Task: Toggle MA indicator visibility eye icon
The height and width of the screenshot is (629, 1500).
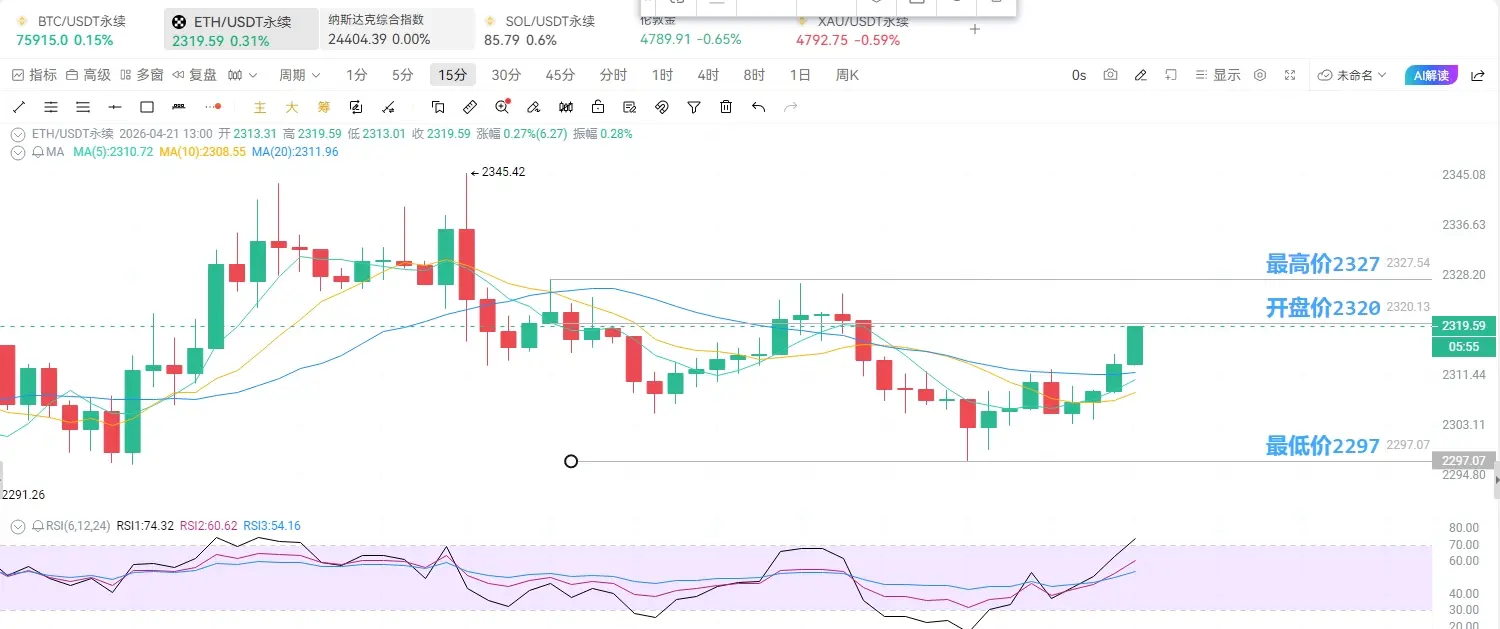Action: (x=19, y=152)
